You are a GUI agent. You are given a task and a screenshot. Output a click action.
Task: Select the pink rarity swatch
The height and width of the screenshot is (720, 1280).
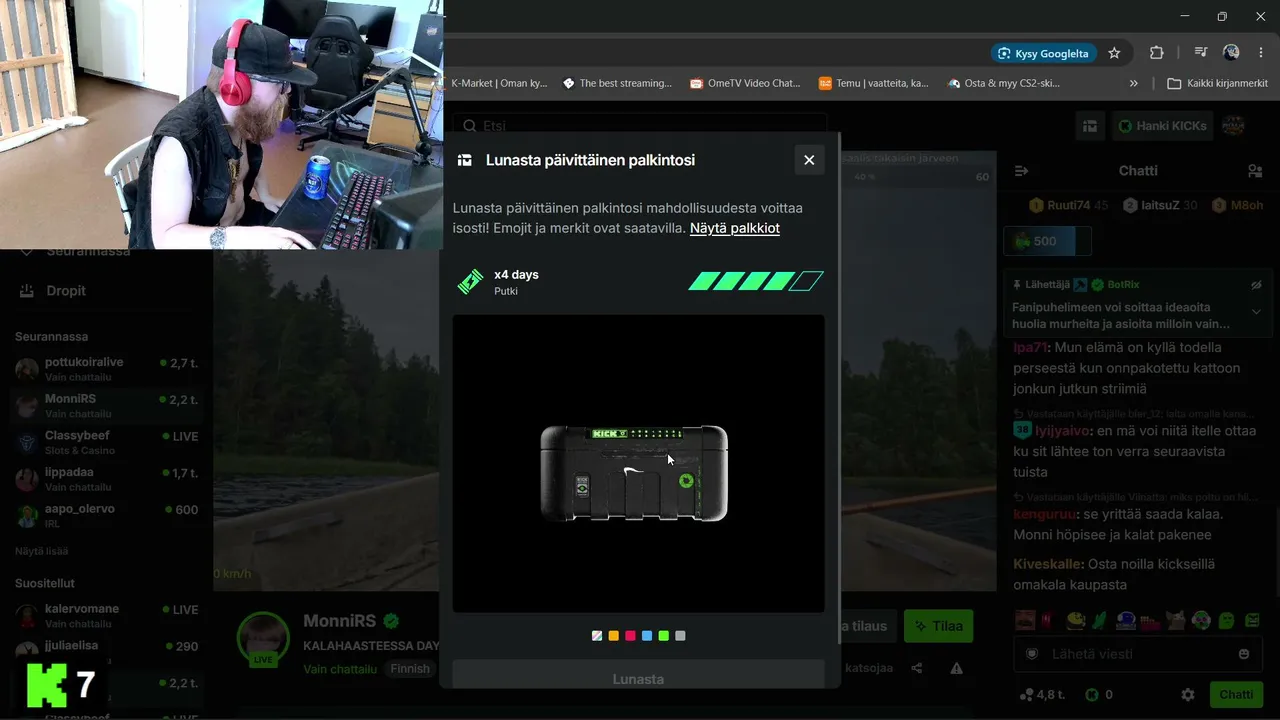coord(630,636)
